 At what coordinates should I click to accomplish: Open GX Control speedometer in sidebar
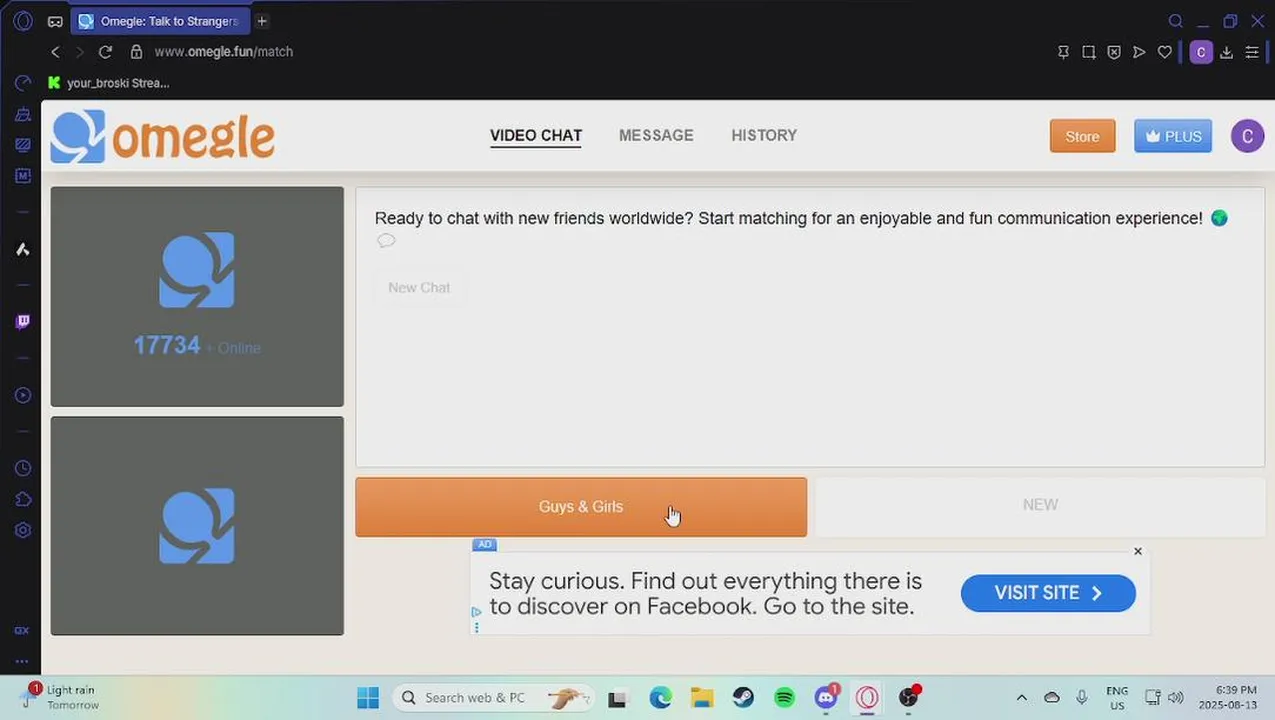(23, 83)
